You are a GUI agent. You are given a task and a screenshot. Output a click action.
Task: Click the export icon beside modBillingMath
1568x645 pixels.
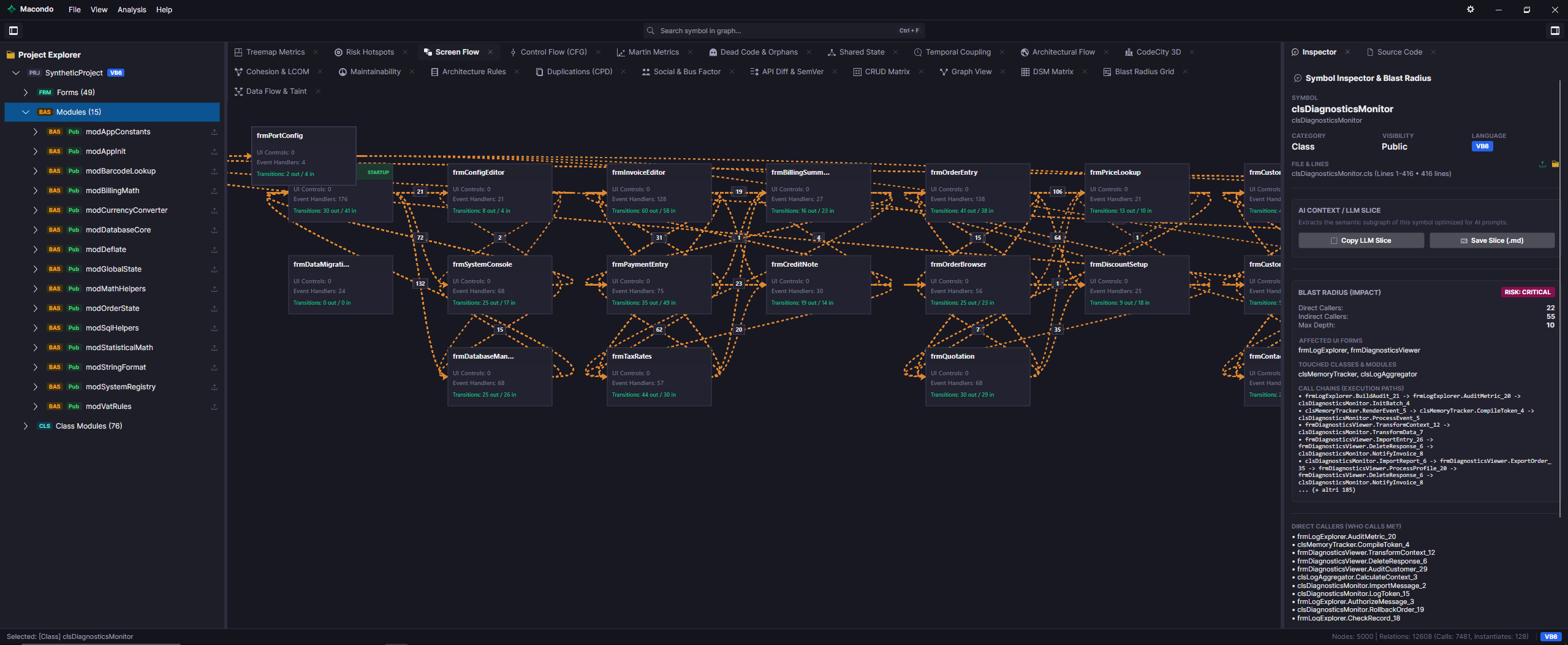[214, 191]
